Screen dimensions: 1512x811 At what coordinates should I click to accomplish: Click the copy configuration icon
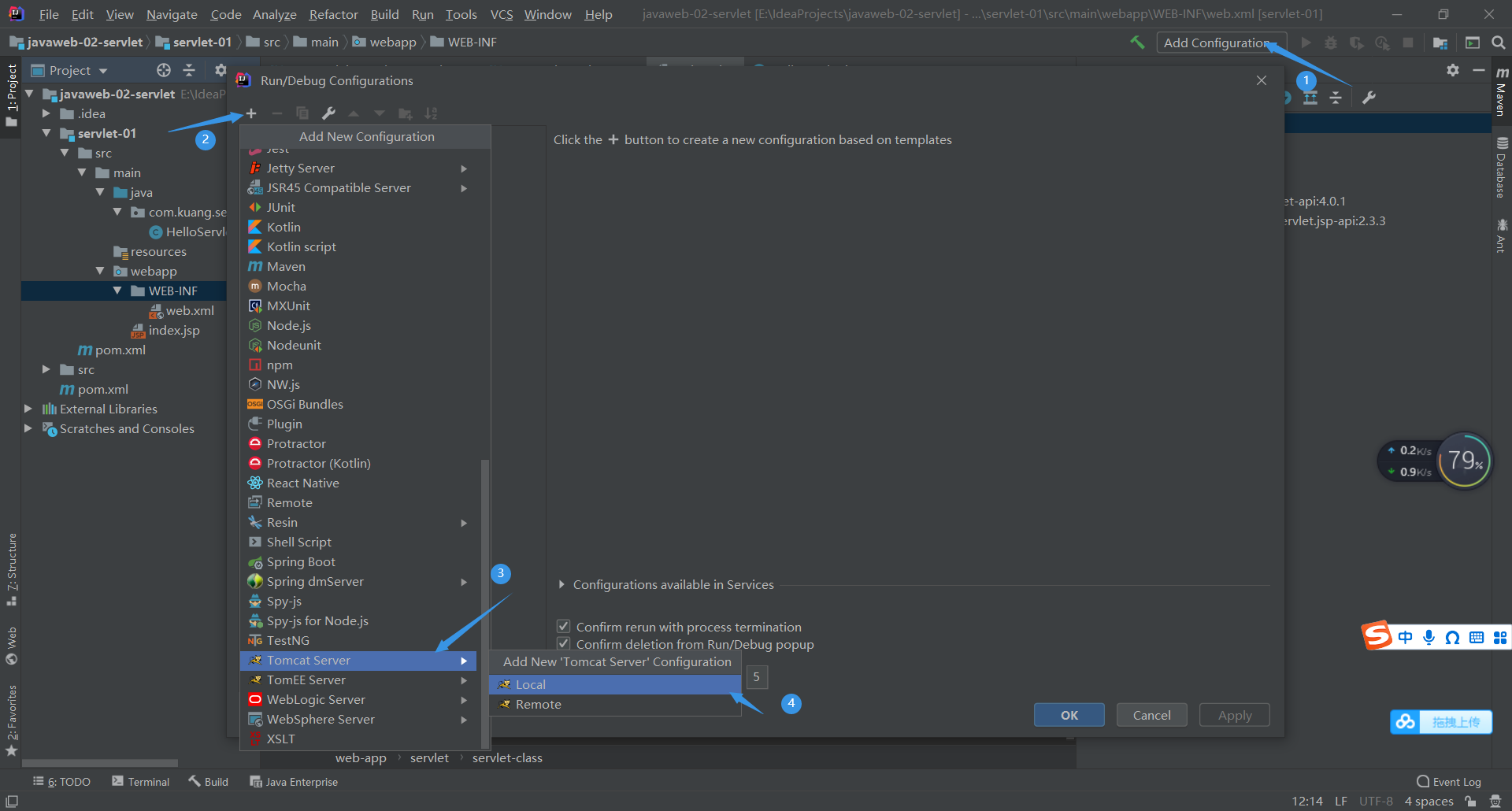[x=302, y=113]
